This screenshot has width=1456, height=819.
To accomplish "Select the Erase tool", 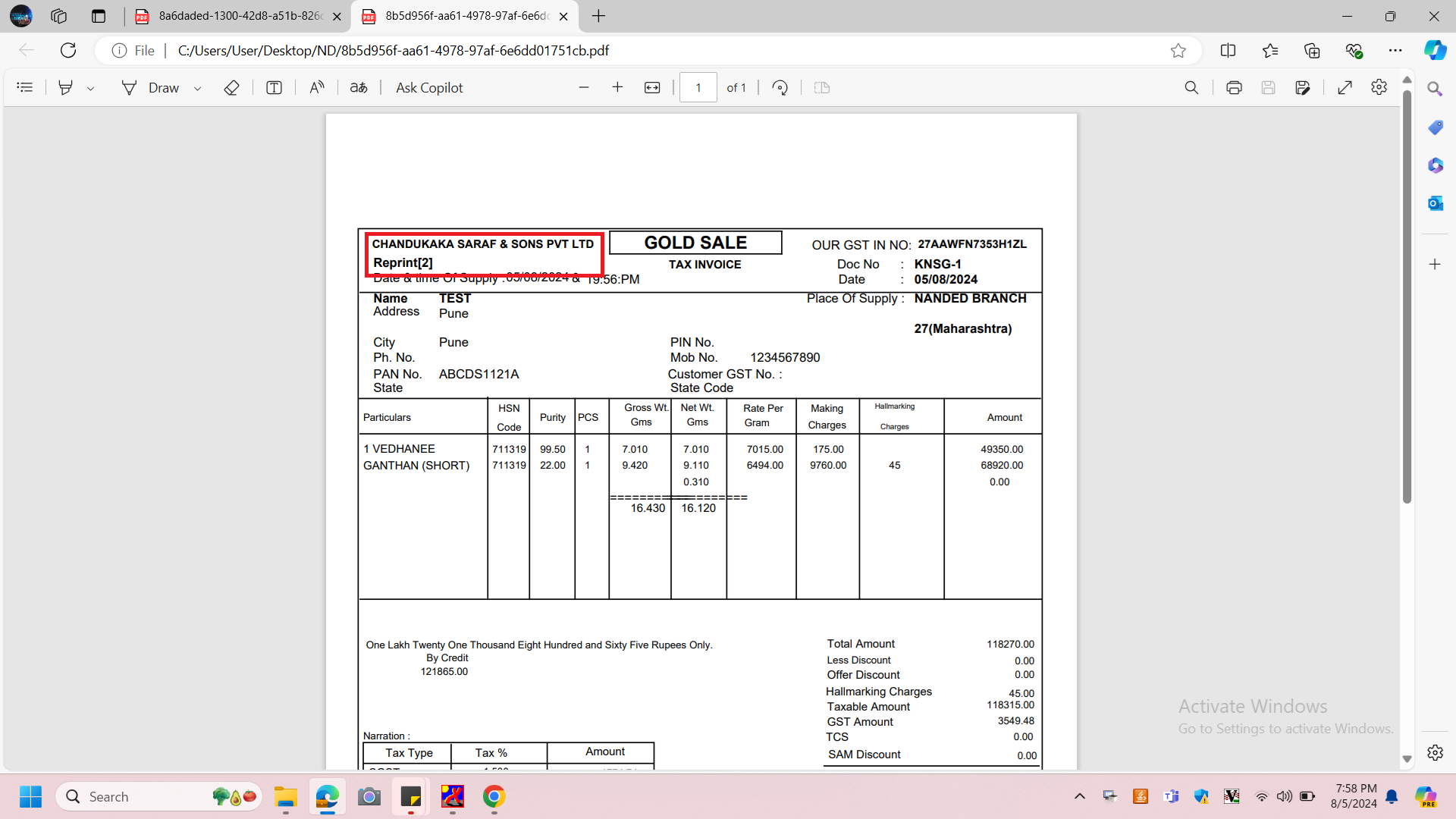I will coord(231,88).
